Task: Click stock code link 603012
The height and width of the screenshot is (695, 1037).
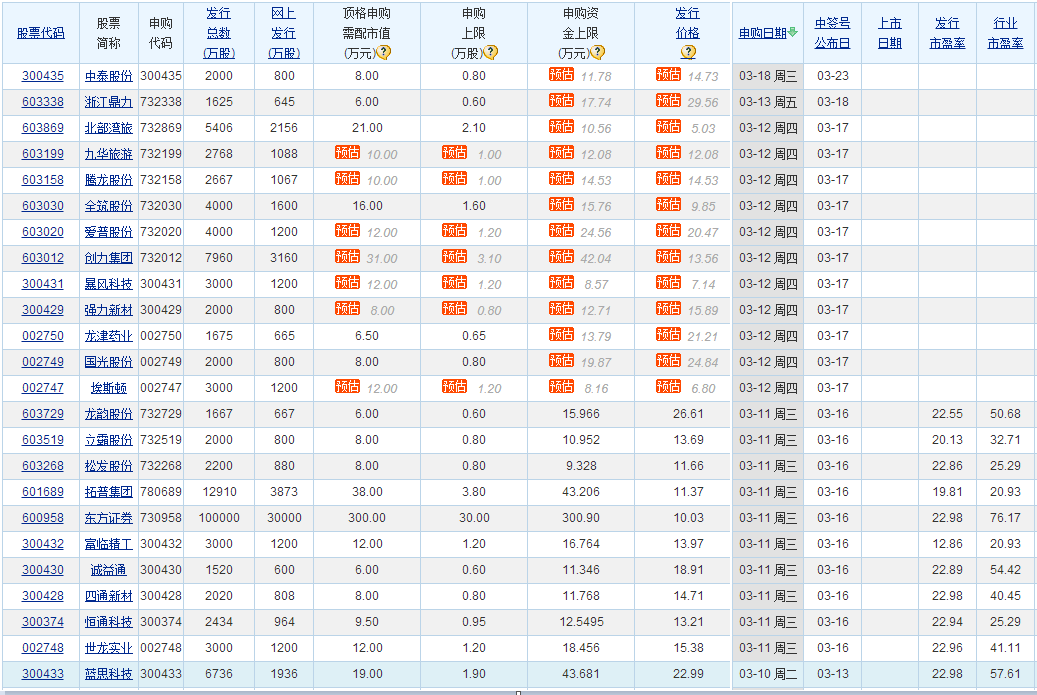Action: [x=43, y=258]
